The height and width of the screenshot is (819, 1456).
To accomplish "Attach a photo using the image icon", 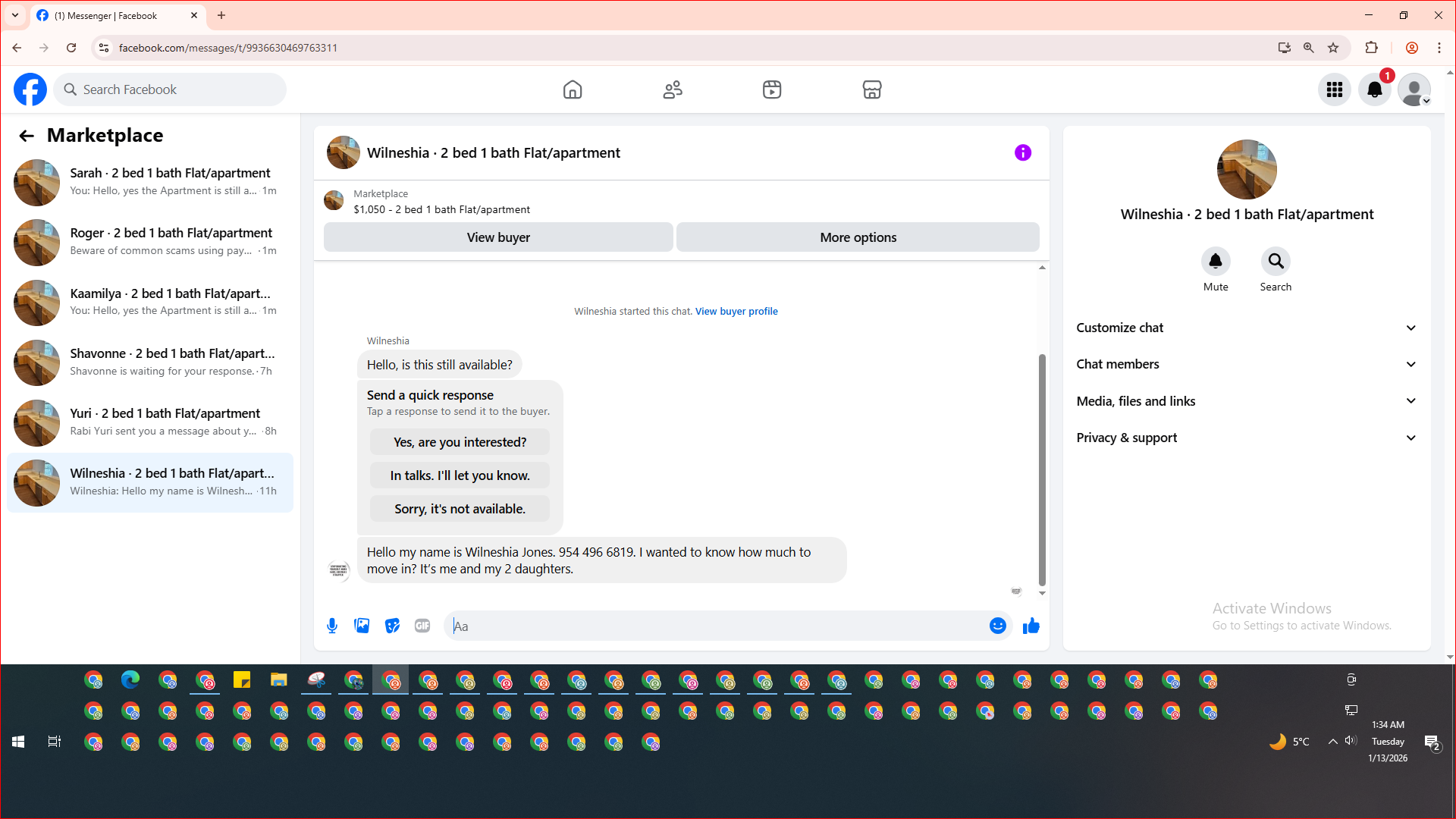I will (362, 626).
